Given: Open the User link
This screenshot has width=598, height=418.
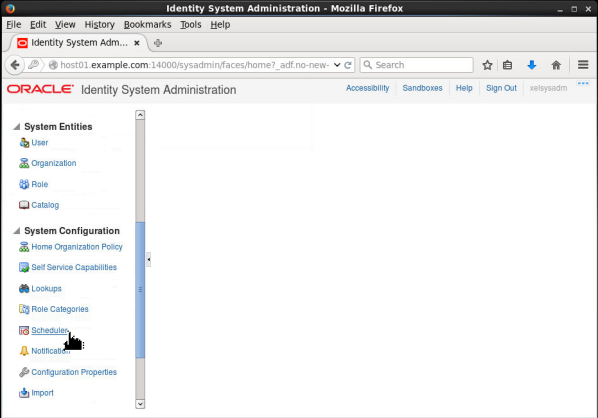Looking at the screenshot, I should [x=40, y=143].
